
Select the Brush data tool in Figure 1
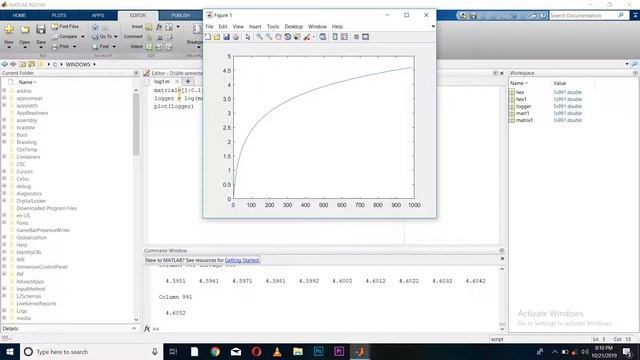pos(307,37)
